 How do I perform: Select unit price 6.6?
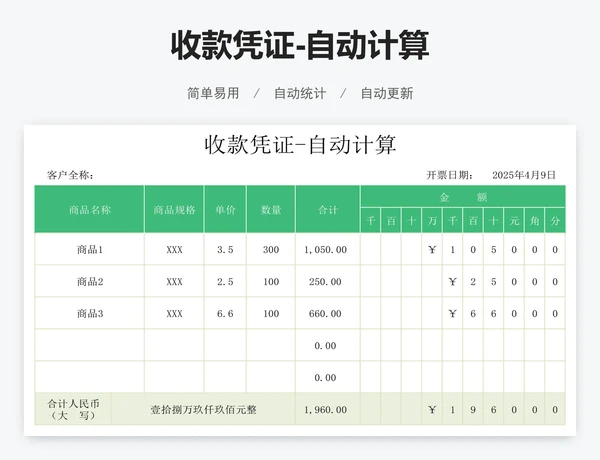pyautogui.click(x=225, y=314)
